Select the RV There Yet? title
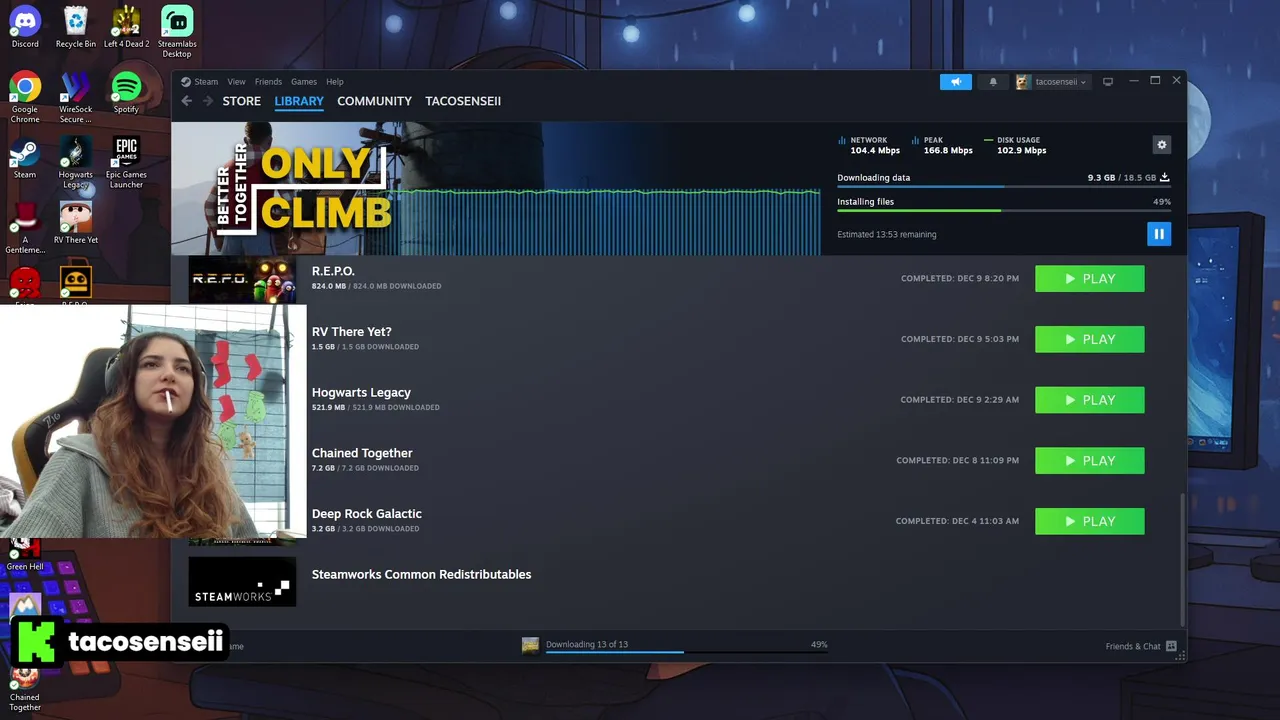The height and width of the screenshot is (720, 1280). click(x=351, y=332)
